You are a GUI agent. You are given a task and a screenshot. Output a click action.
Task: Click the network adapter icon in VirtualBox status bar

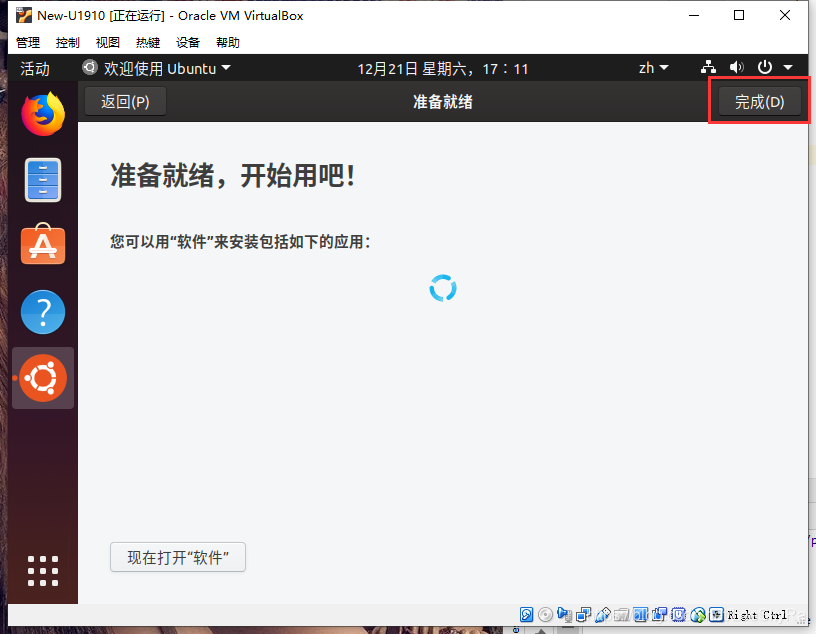tap(584, 614)
